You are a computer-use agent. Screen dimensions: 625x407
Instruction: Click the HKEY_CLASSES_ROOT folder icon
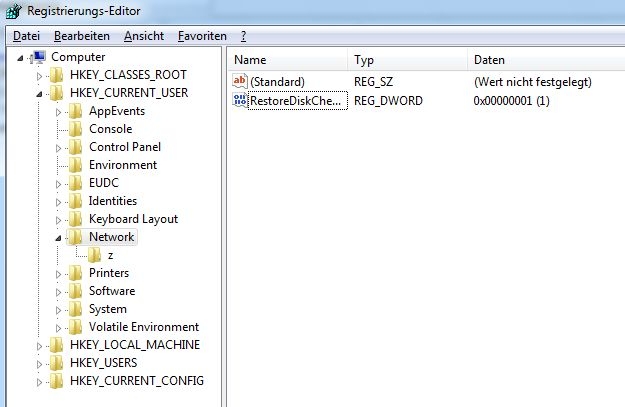tap(57, 75)
